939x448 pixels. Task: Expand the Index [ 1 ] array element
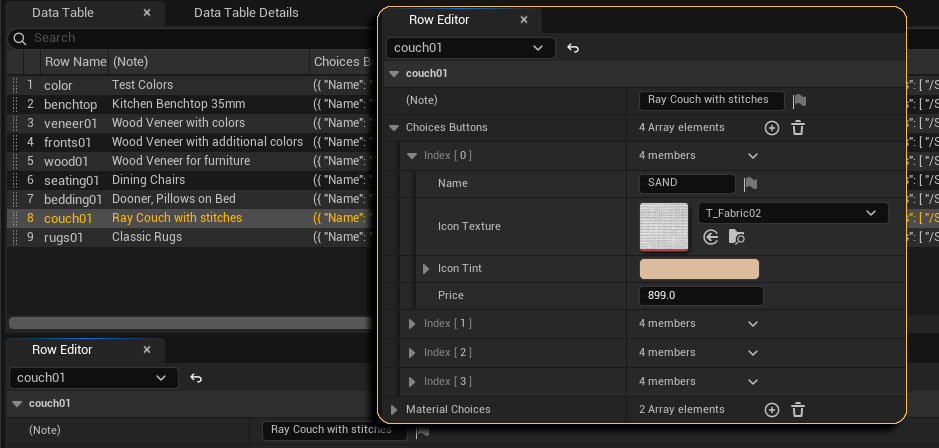pyautogui.click(x=412, y=324)
